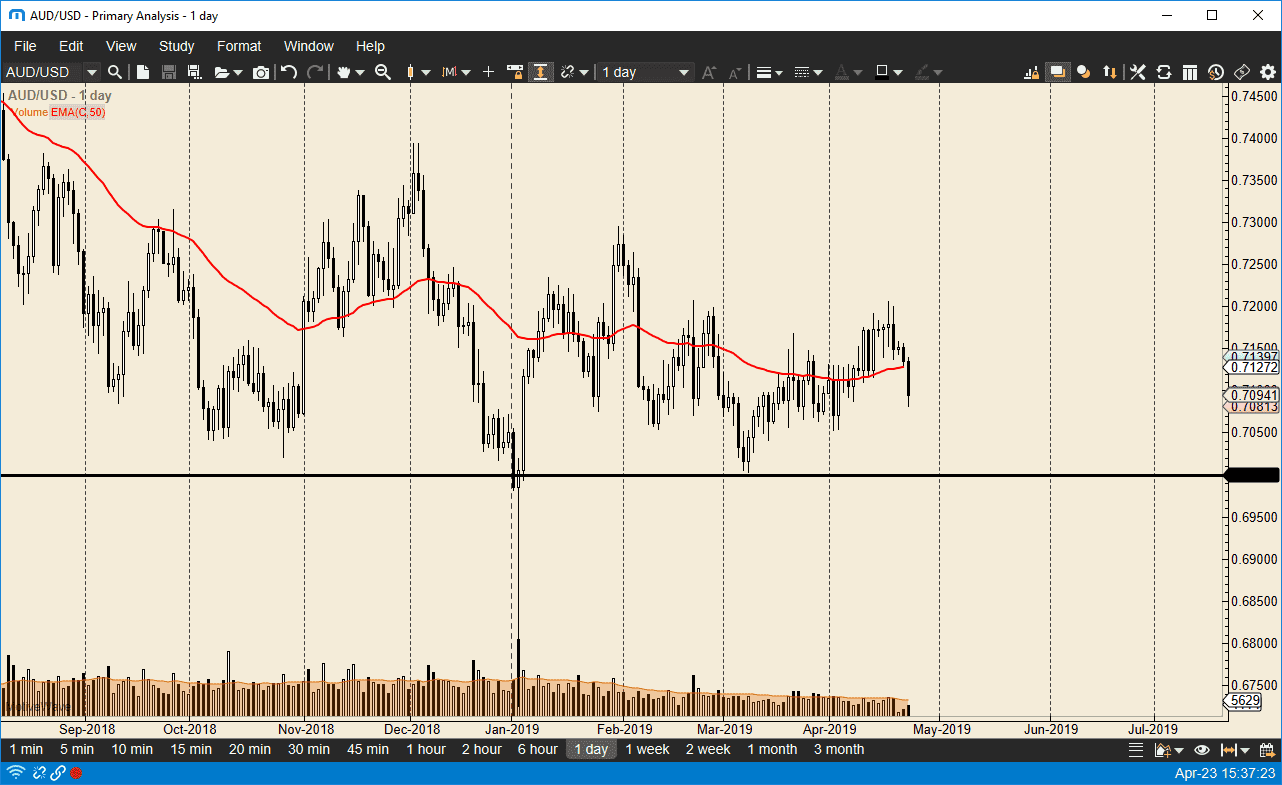The image size is (1282, 785).
Task: Open preferences via the wrench and screwdriver icon
Action: click(1137, 72)
